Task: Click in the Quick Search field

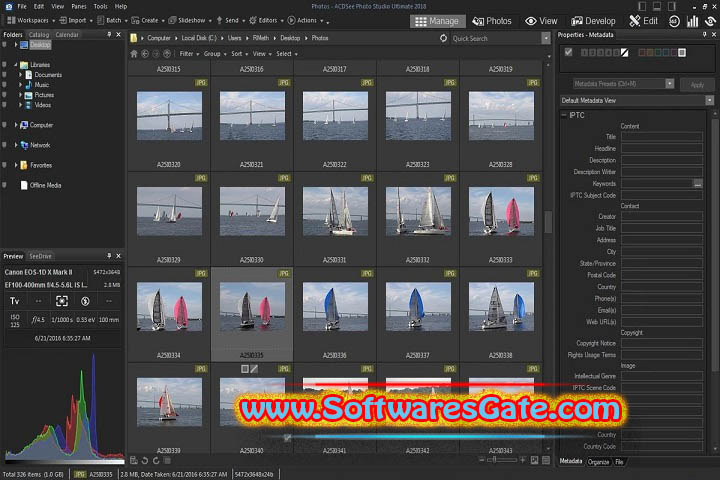Action: 496,39
